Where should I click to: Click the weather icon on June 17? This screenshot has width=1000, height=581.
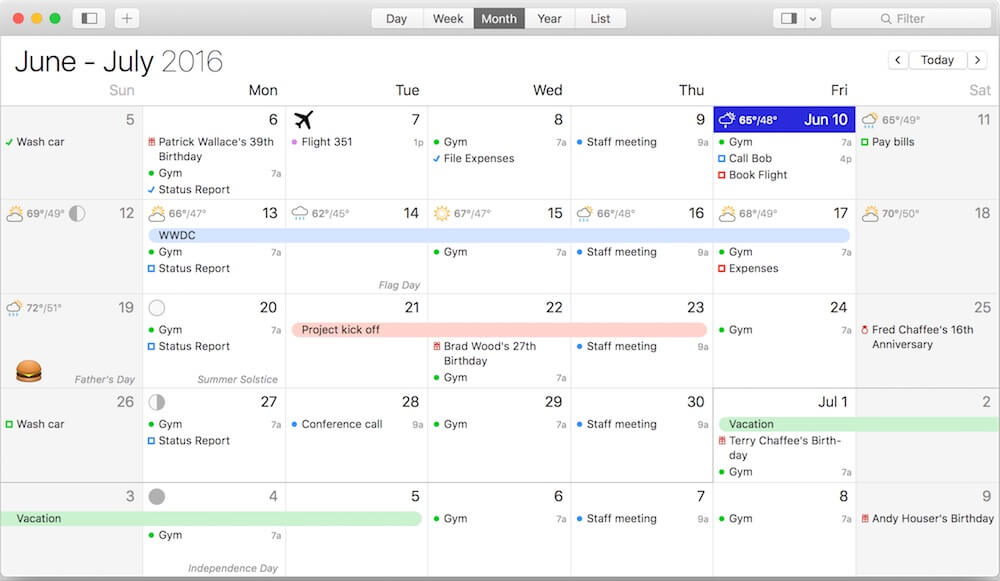(x=726, y=214)
